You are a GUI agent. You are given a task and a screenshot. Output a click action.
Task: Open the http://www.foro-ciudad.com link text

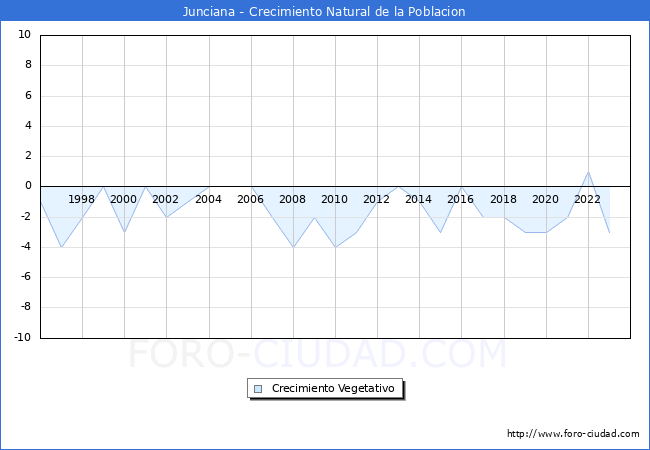tap(573, 434)
